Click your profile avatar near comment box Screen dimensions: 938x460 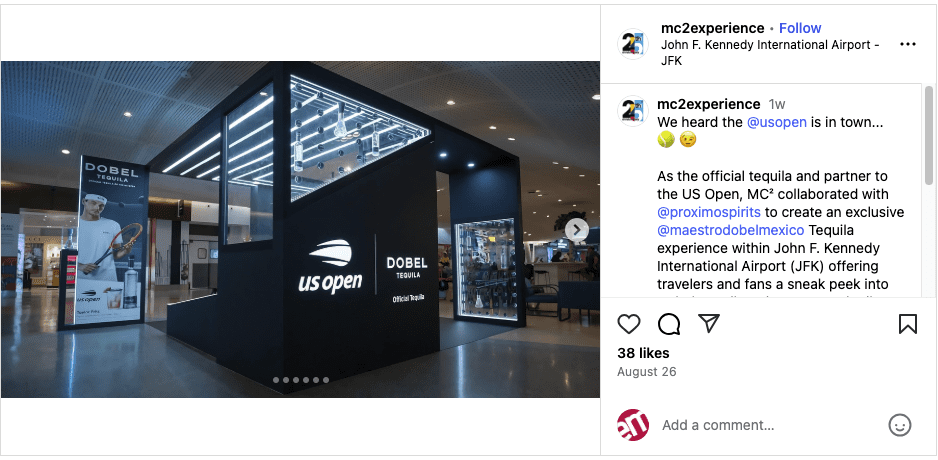coord(633,425)
